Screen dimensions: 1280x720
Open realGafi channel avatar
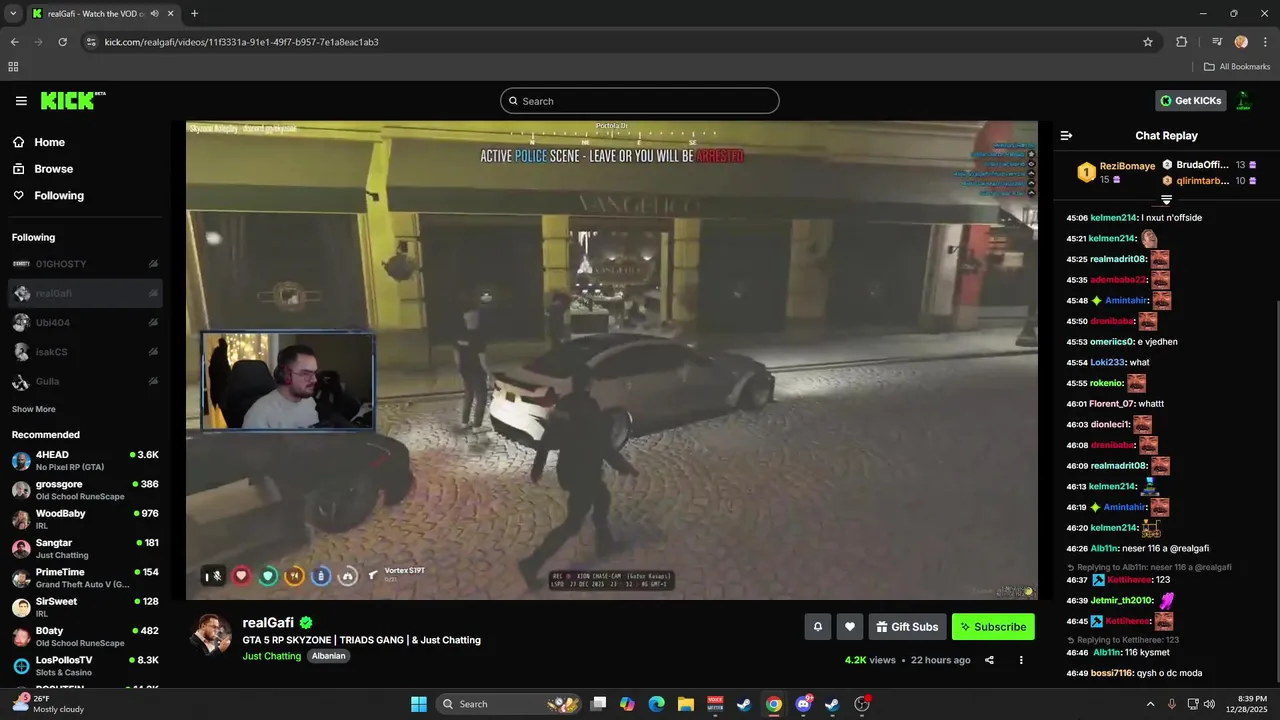(x=211, y=634)
